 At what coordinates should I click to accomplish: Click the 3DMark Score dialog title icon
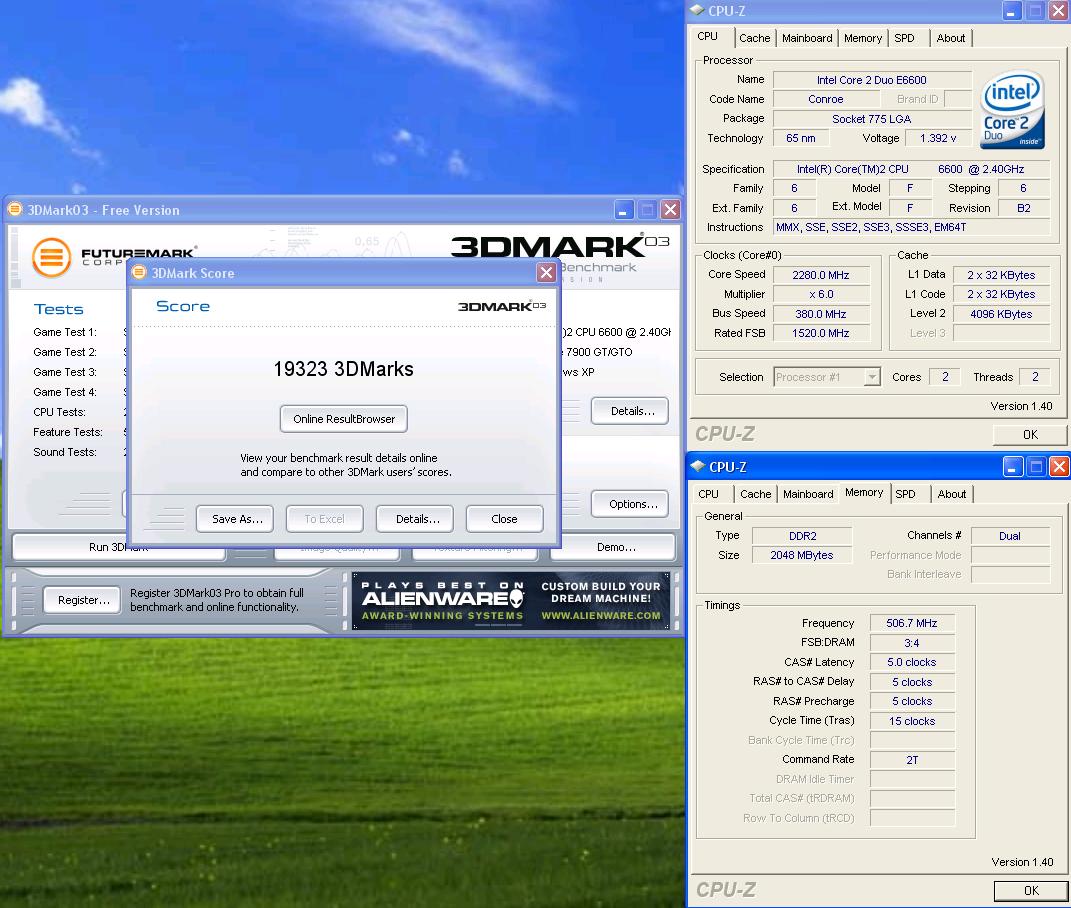tap(139, 273)
